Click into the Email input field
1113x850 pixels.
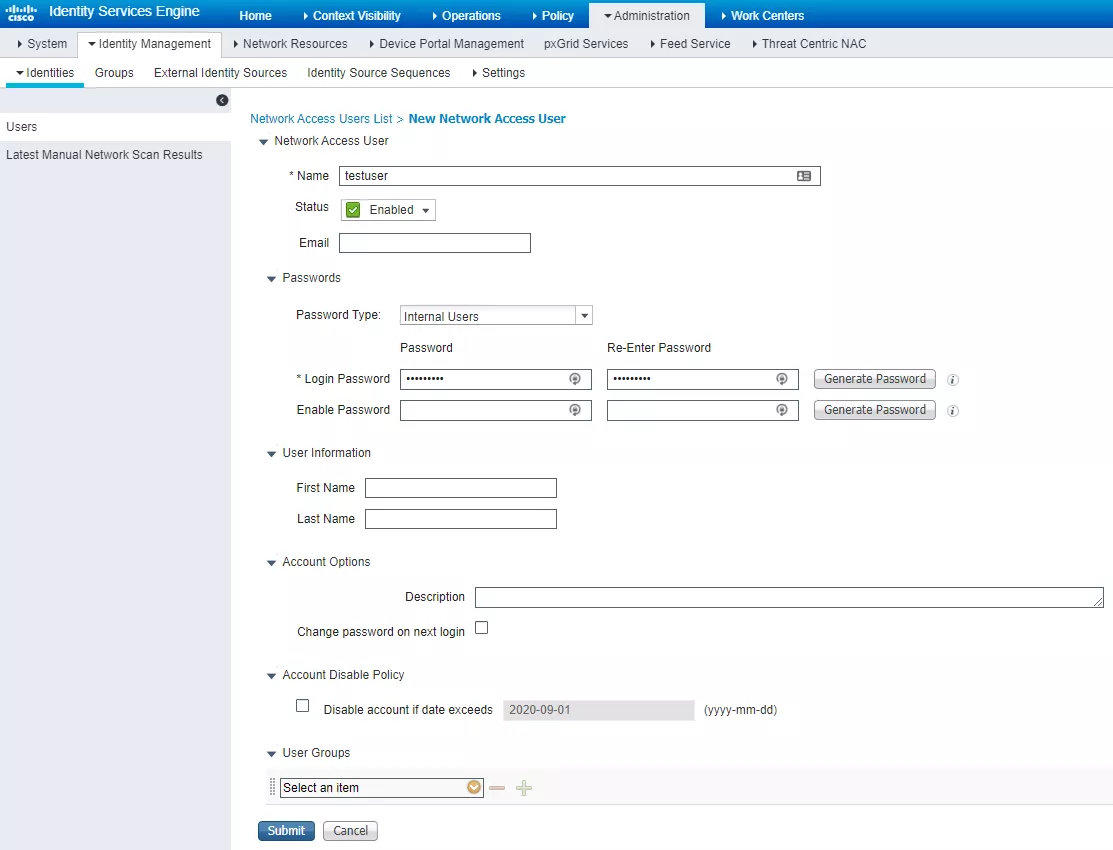point(434,243)
